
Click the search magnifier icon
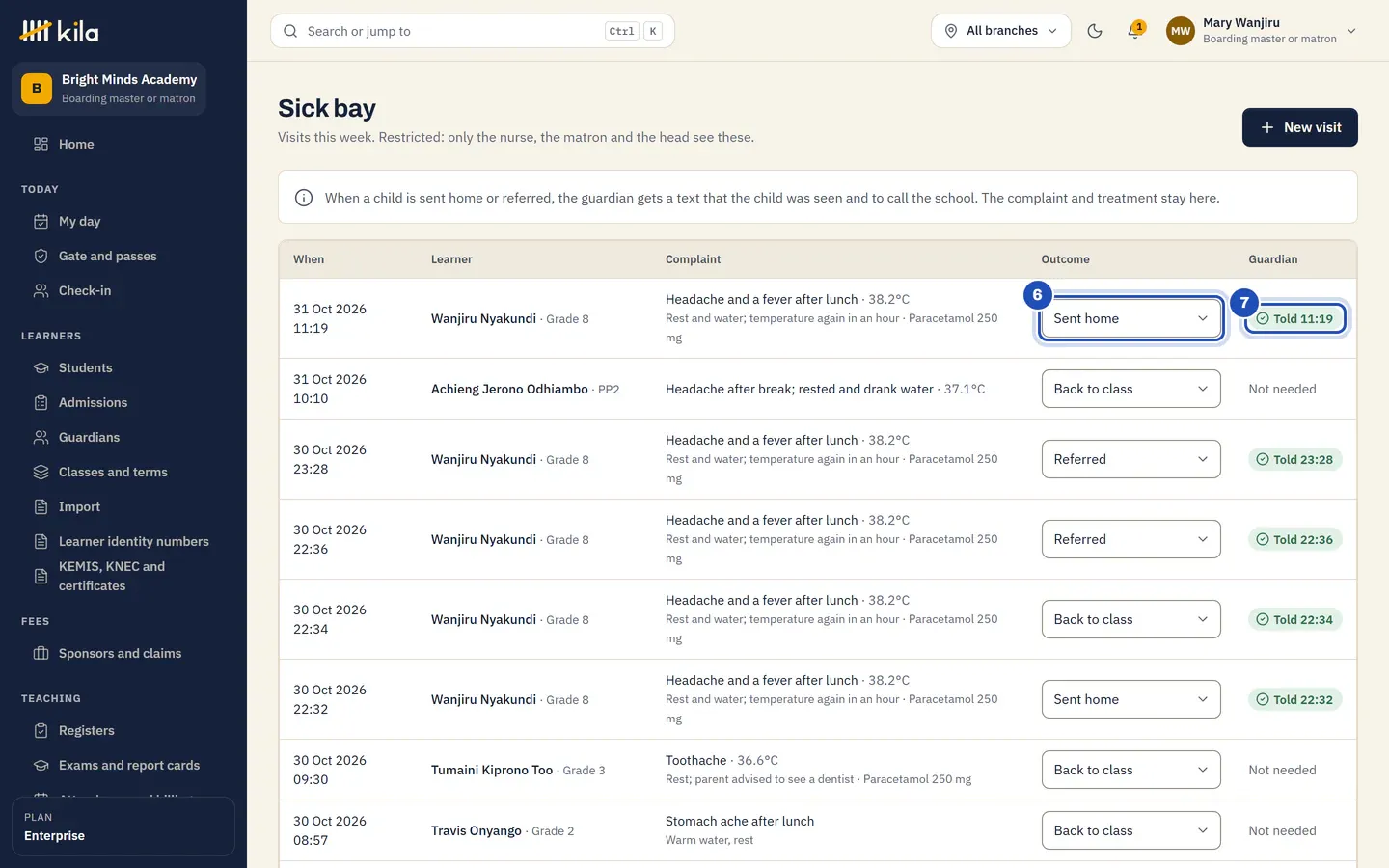click(290, 31)
